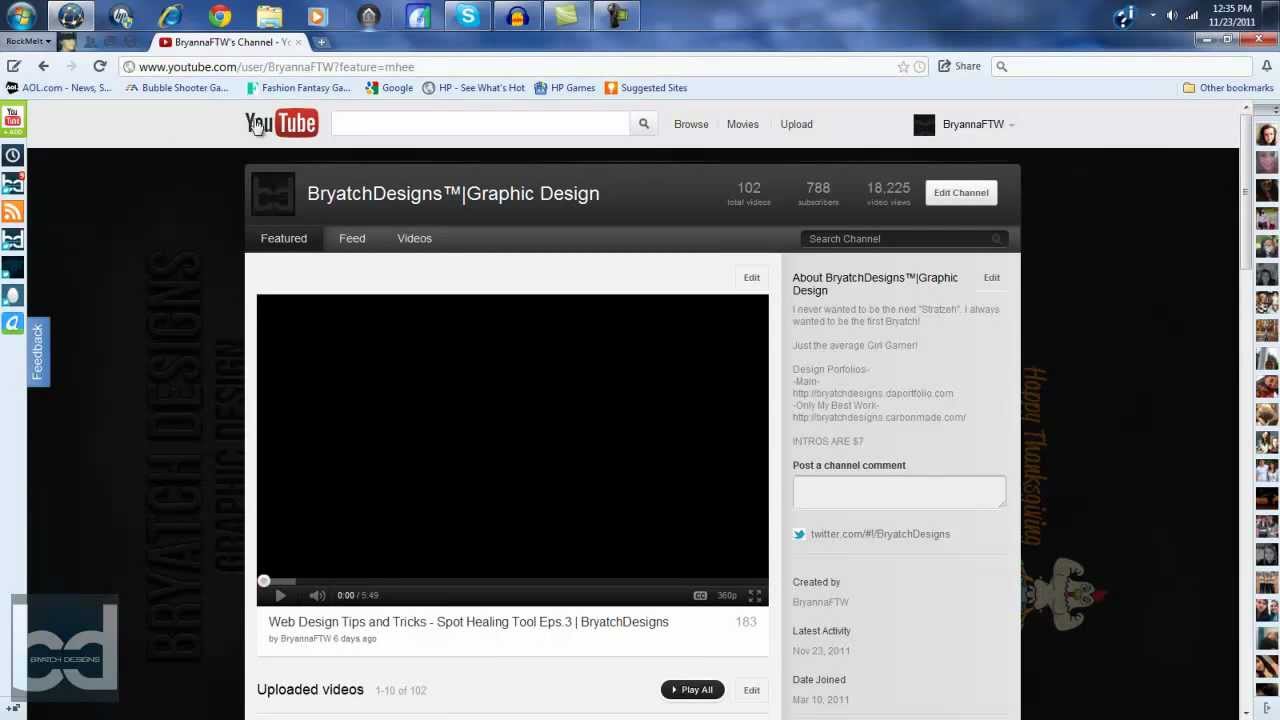Image resolution: width=1280 pixels, height=720 pixels.
Task: Open the Feedback side tab
Action: (x=38, y=352)
